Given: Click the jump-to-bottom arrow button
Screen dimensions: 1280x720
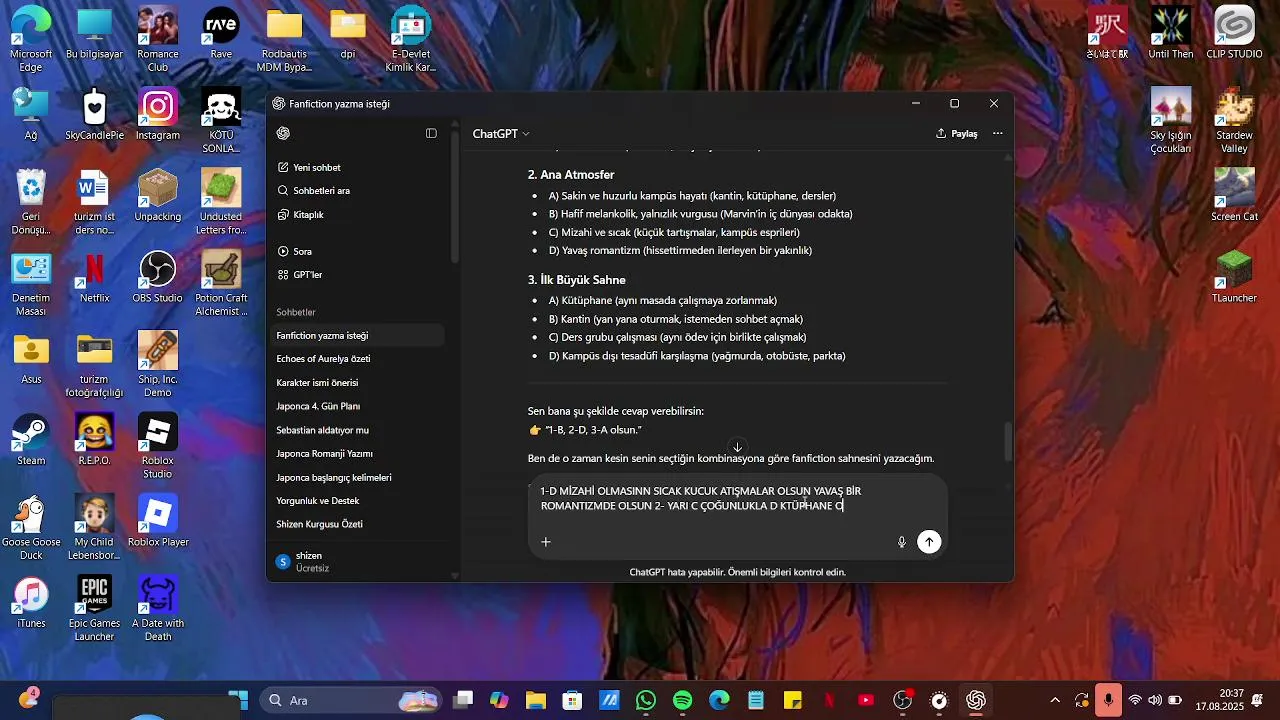Looking at the screenshot, I should 737,447.
